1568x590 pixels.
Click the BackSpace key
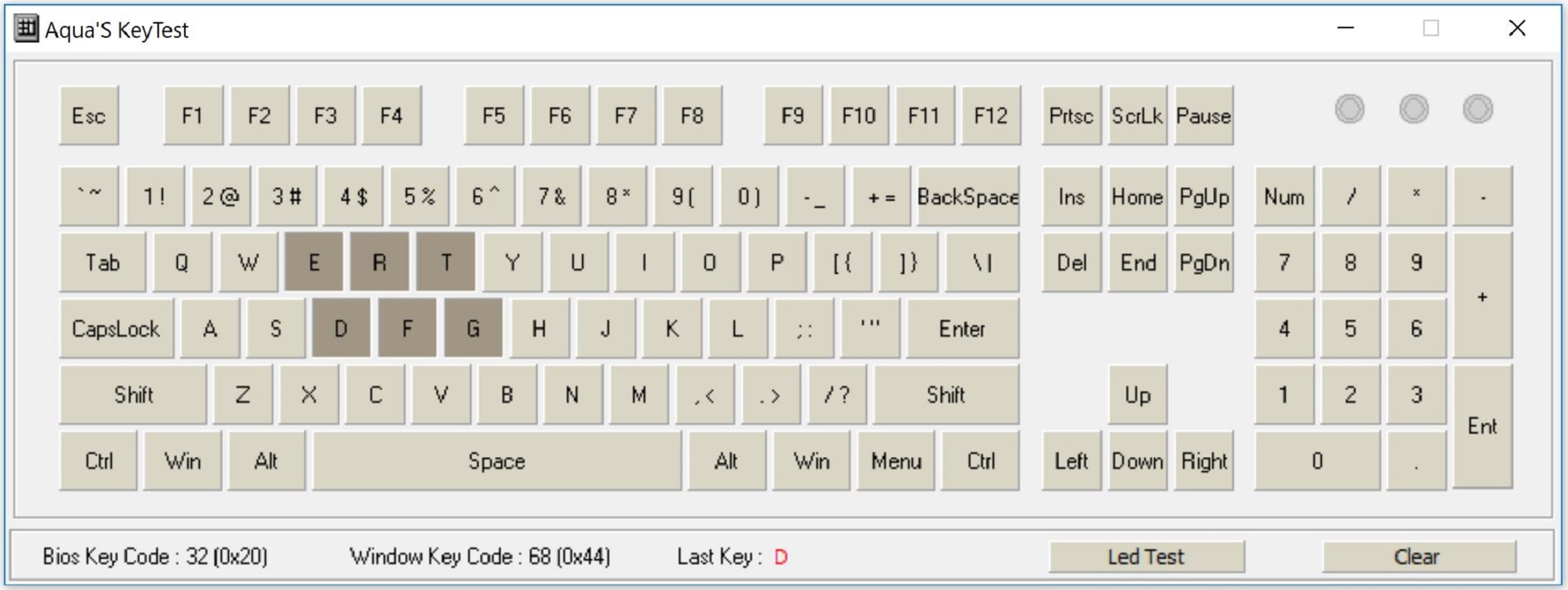[x=968, y=196]
